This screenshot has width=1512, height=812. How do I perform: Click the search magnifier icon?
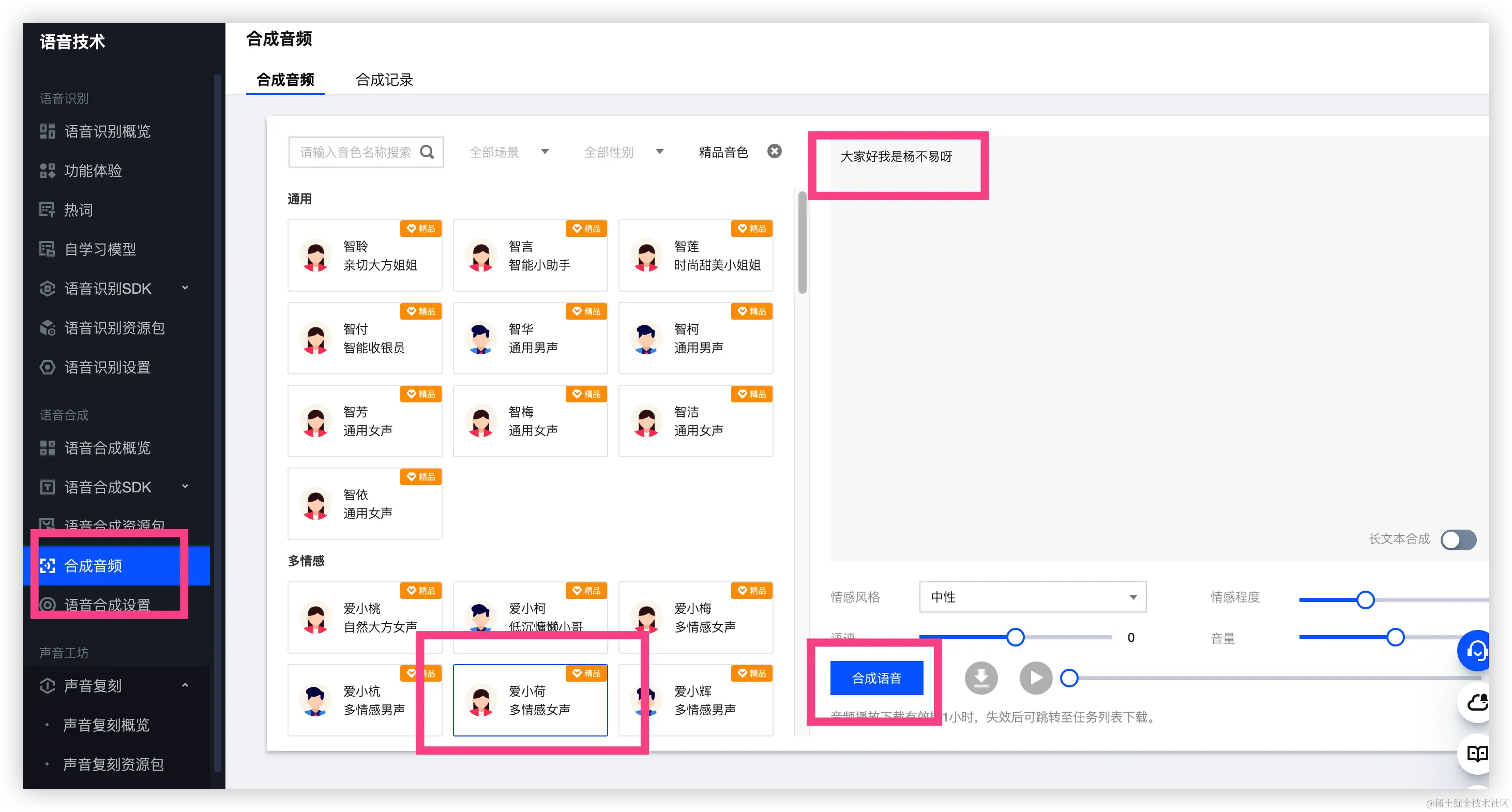pyautogui.click(x=427, y=152)
